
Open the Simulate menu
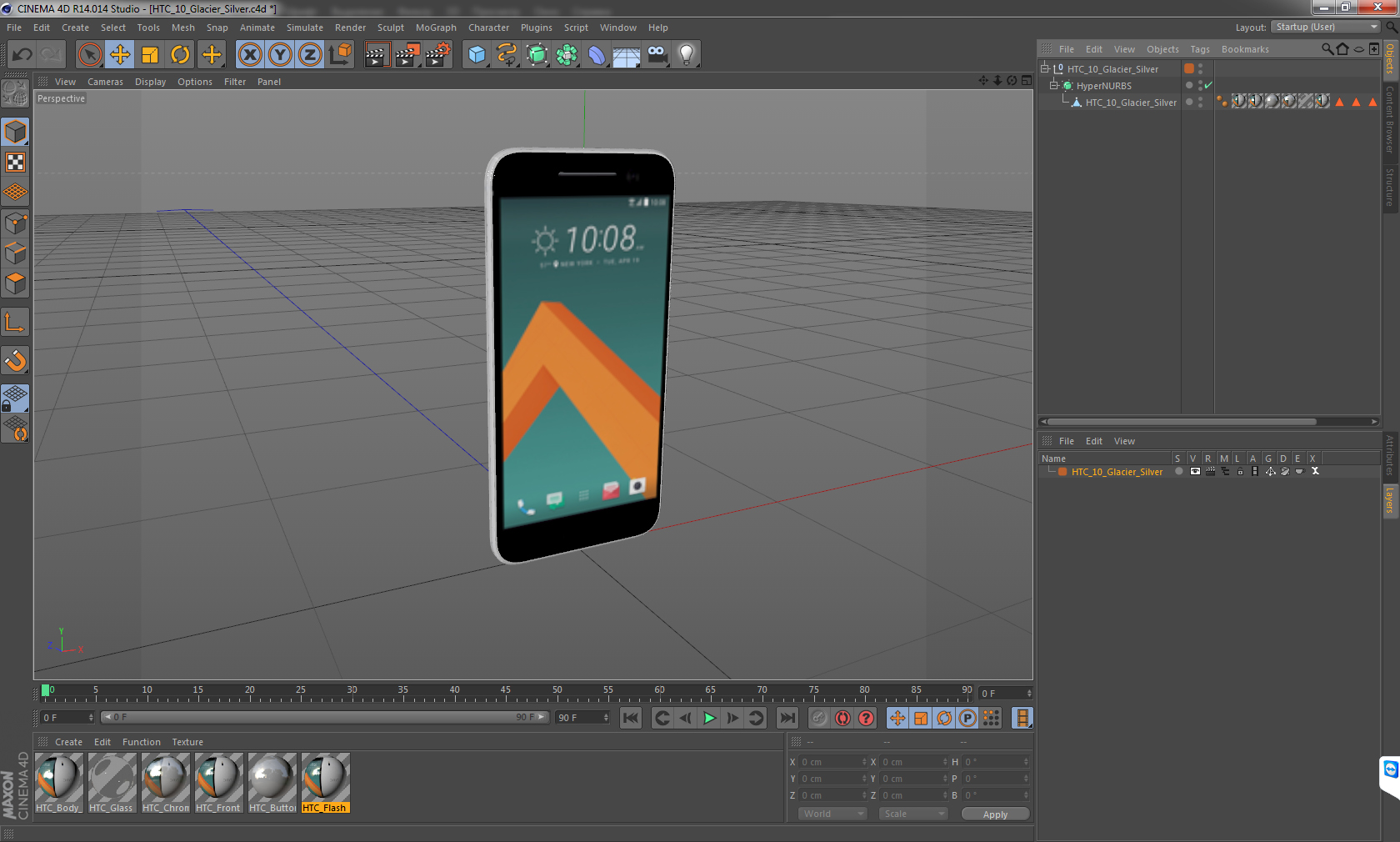(x=305, y=28)
